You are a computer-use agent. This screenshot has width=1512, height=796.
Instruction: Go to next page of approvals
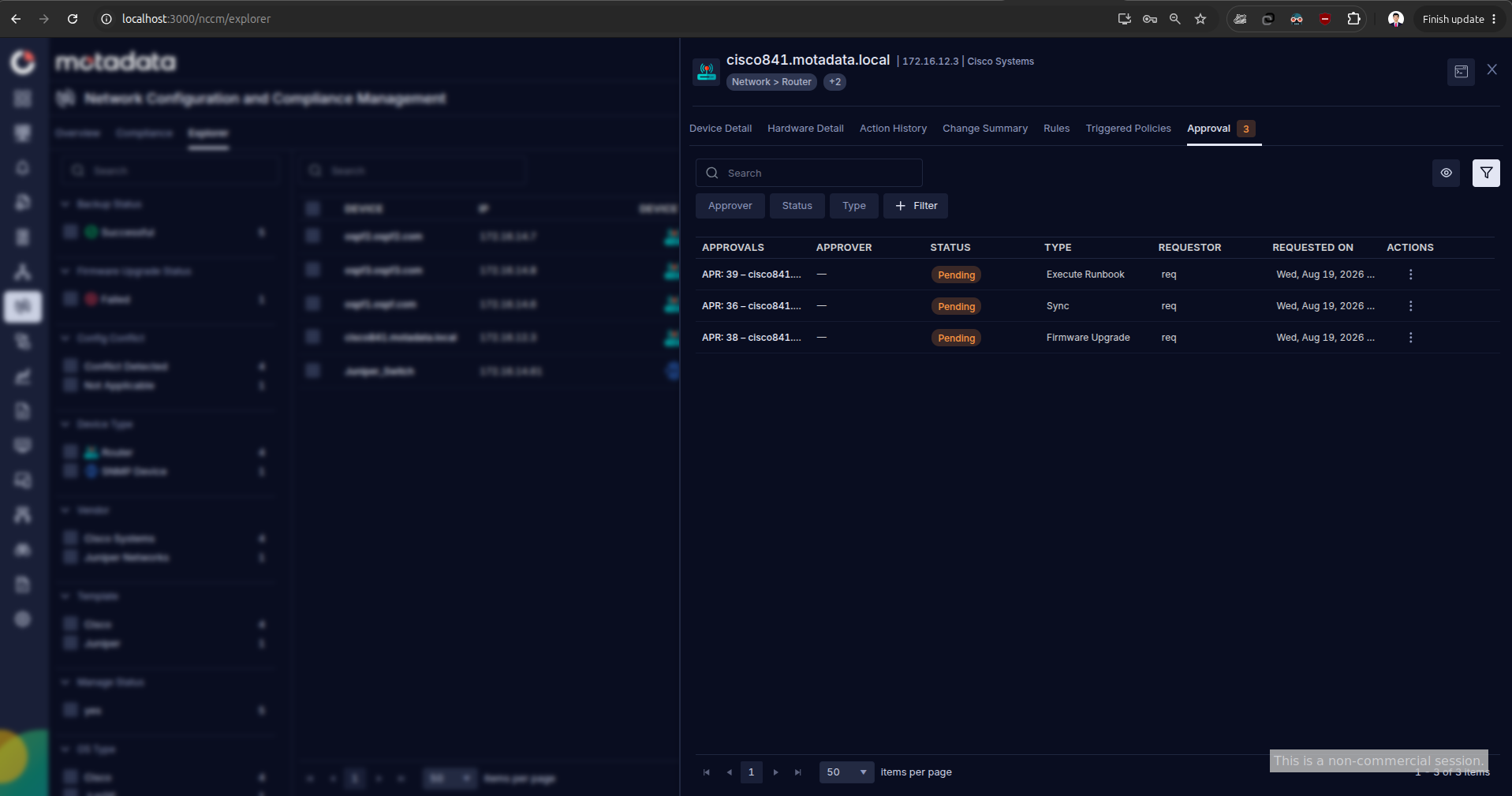[x=776, y=772]
